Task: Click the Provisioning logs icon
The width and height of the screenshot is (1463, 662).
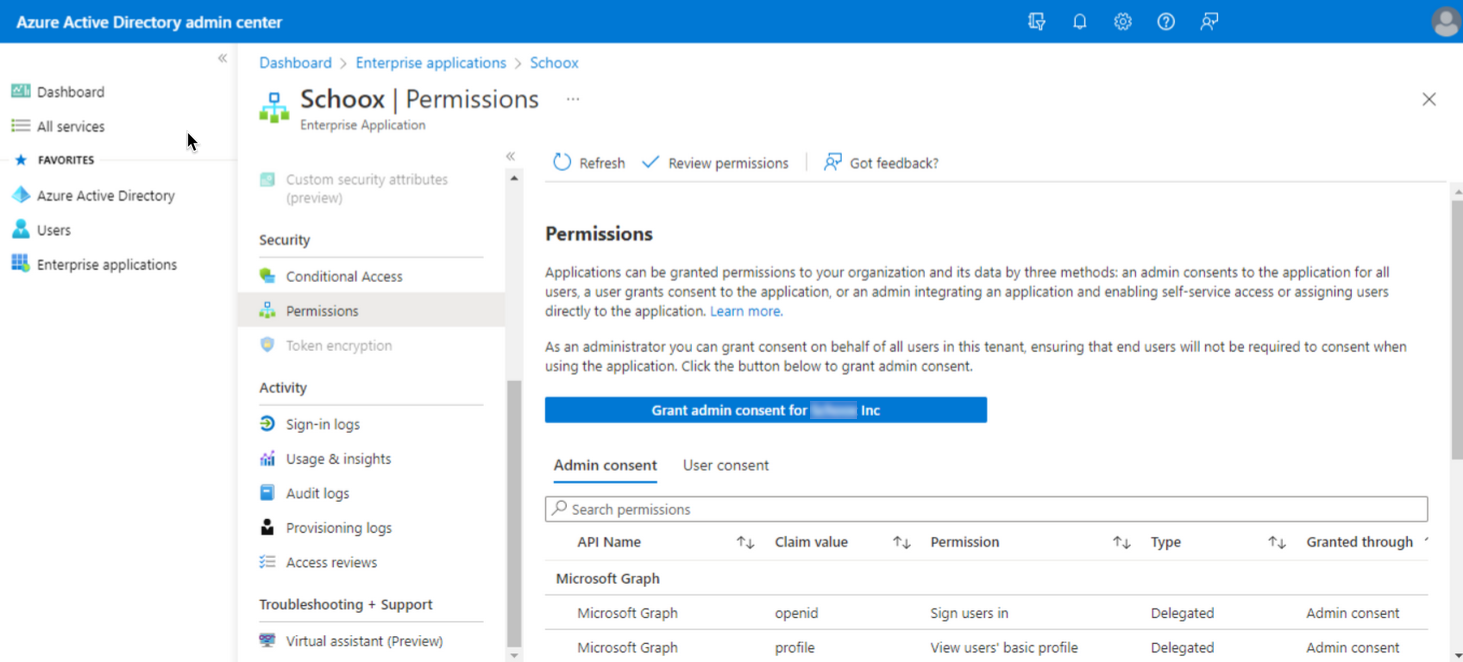Action: [x=267, y=528]
